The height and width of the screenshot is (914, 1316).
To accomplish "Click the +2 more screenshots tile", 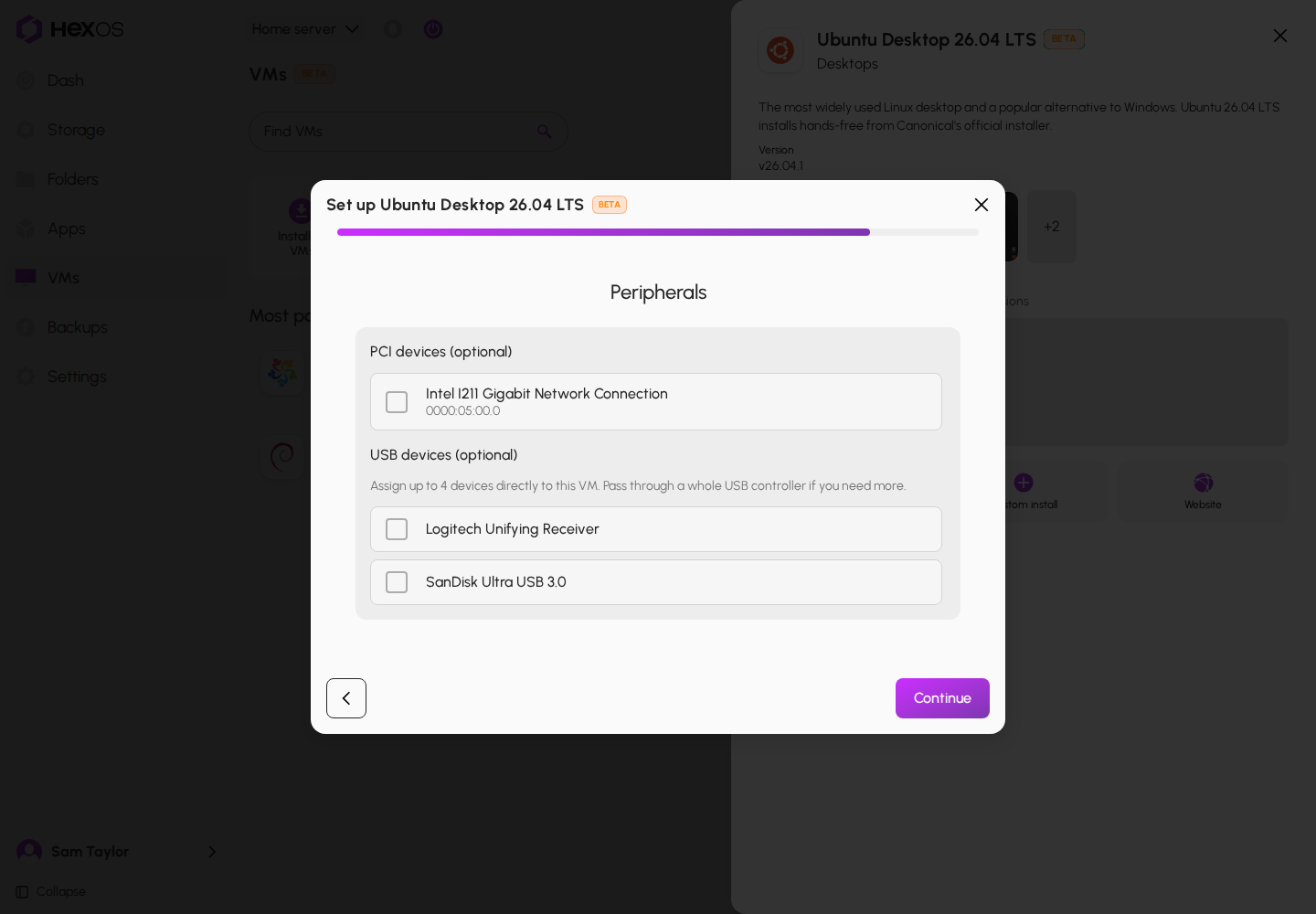I will (1052, 227).
